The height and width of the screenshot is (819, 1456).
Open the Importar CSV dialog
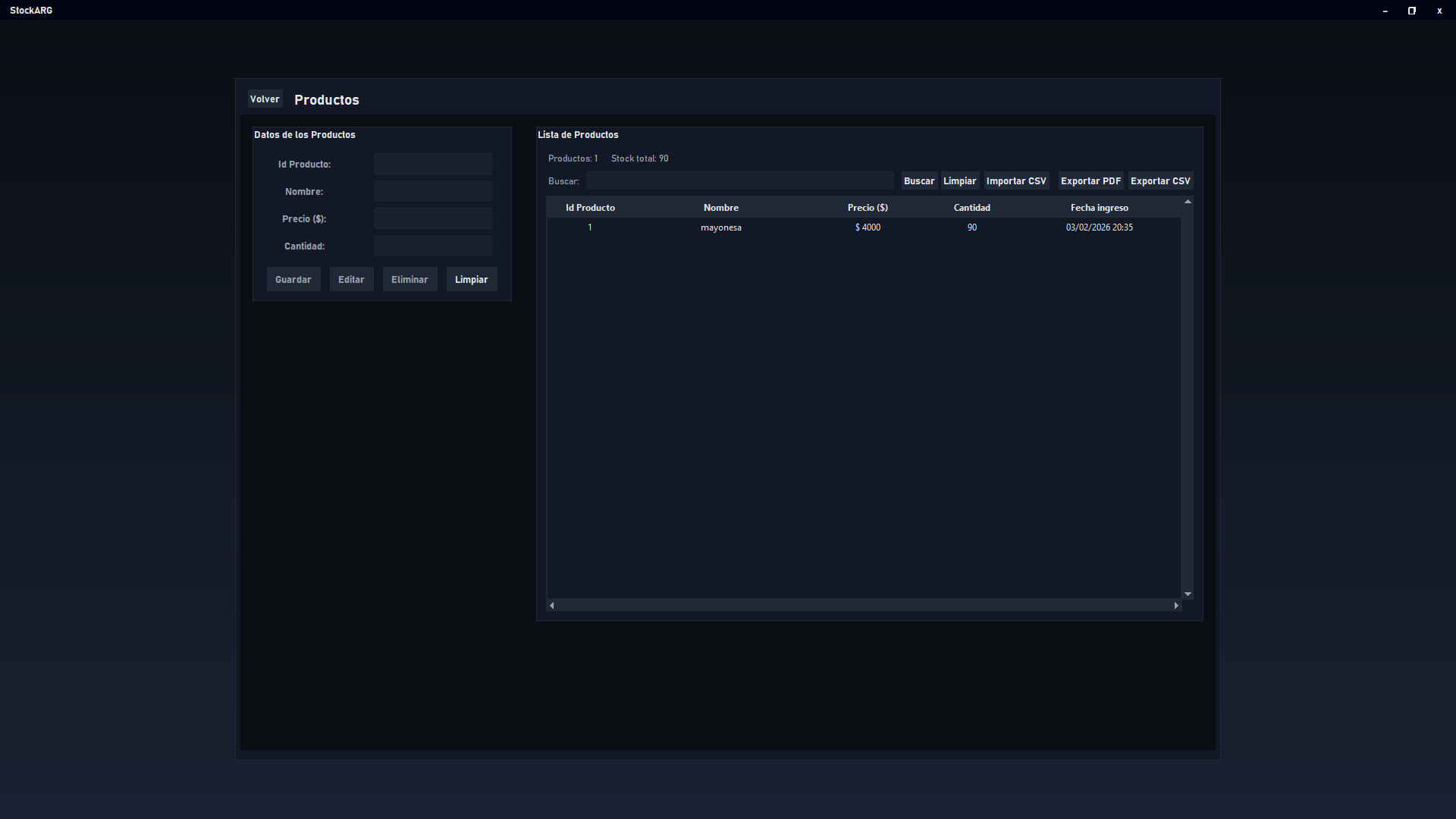point(1015,181)
